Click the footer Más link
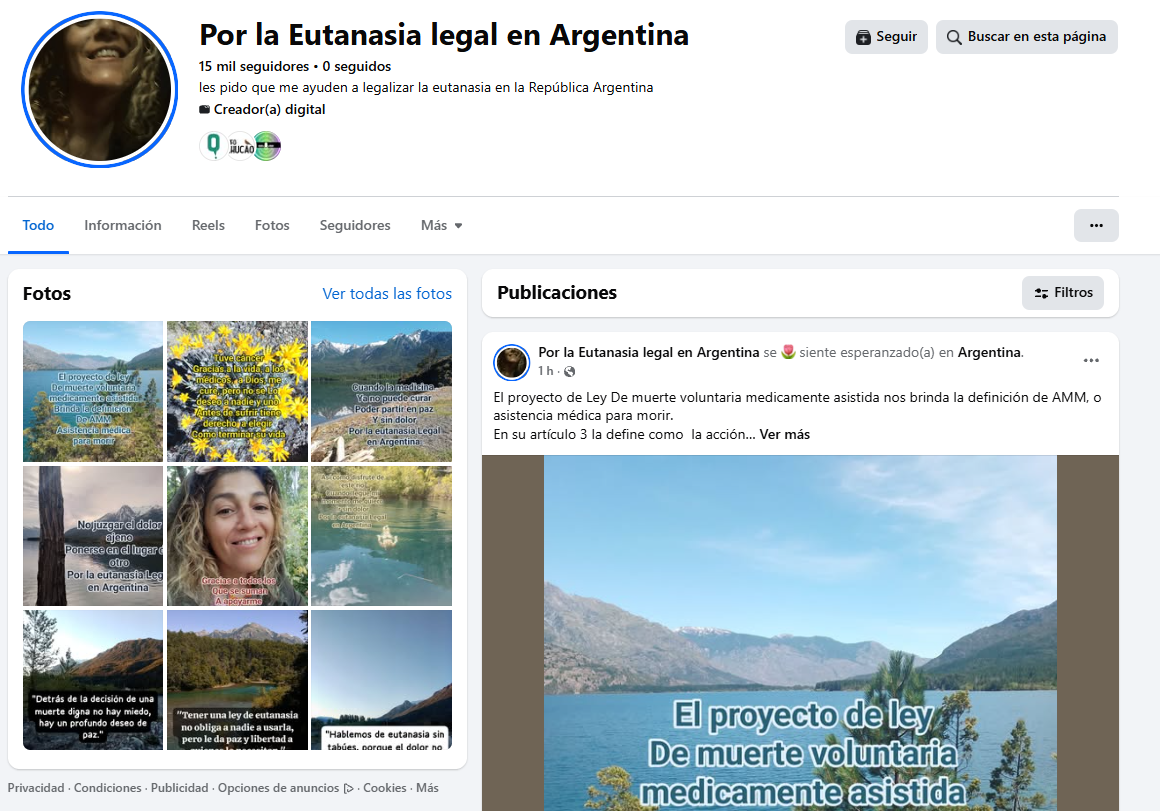This screenshot has width=1160, height=811. pyautogui.click(x=427, y=788)
